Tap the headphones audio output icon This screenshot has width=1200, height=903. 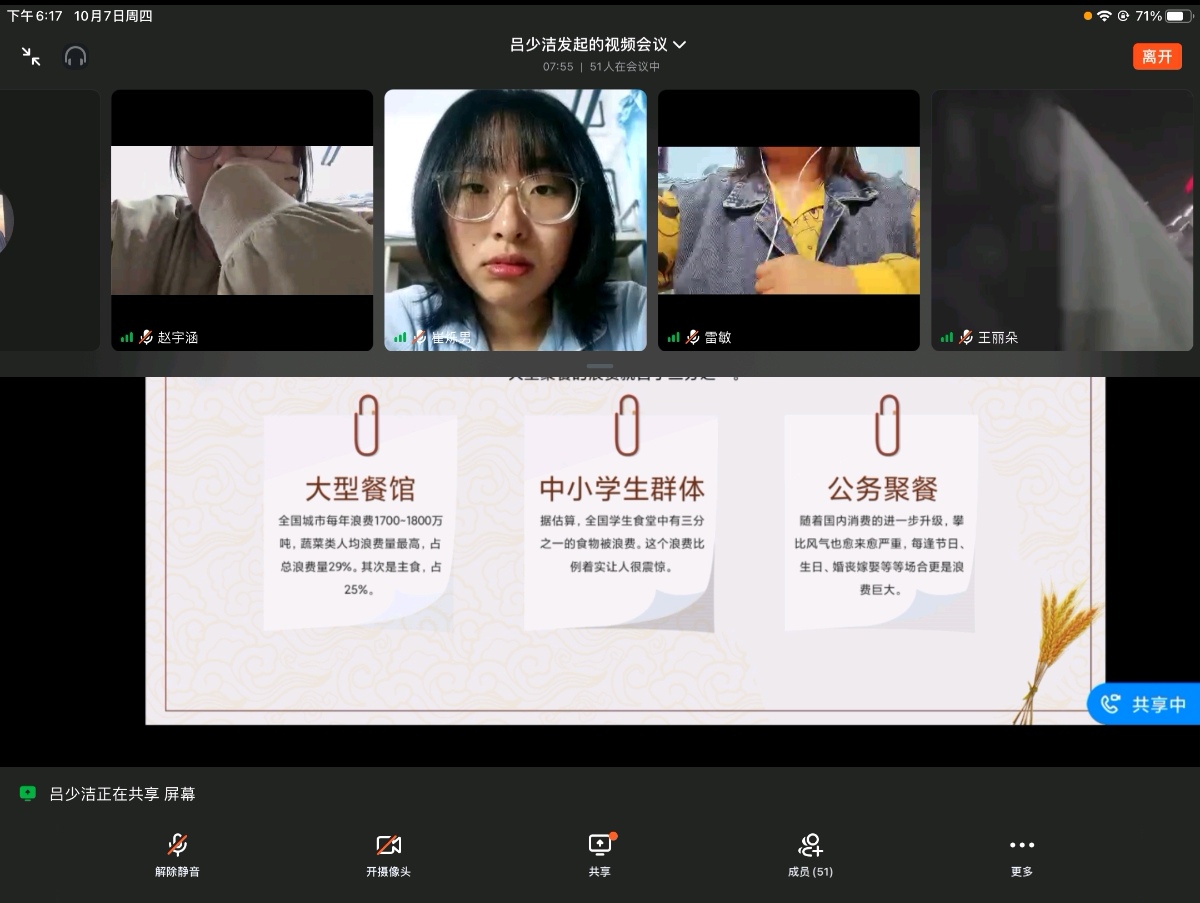(x=76, y=56)
